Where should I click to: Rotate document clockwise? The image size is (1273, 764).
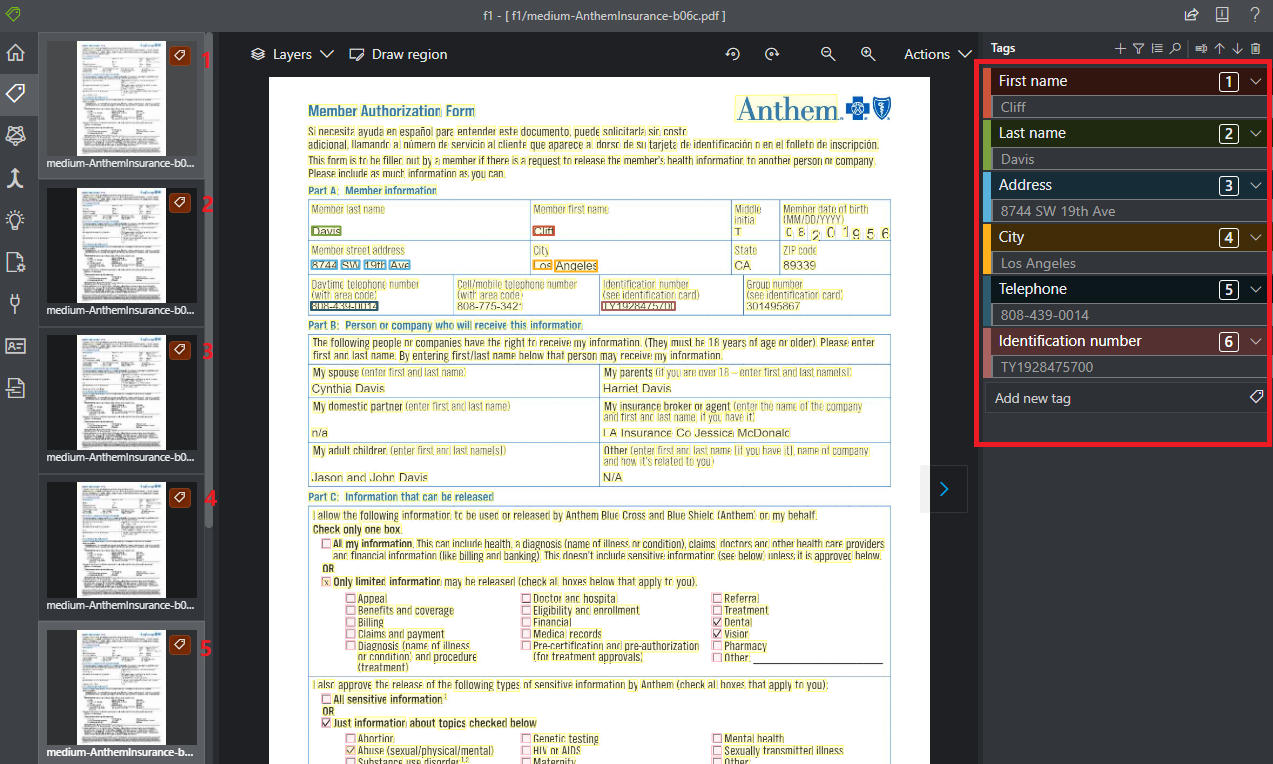[772, 54]
